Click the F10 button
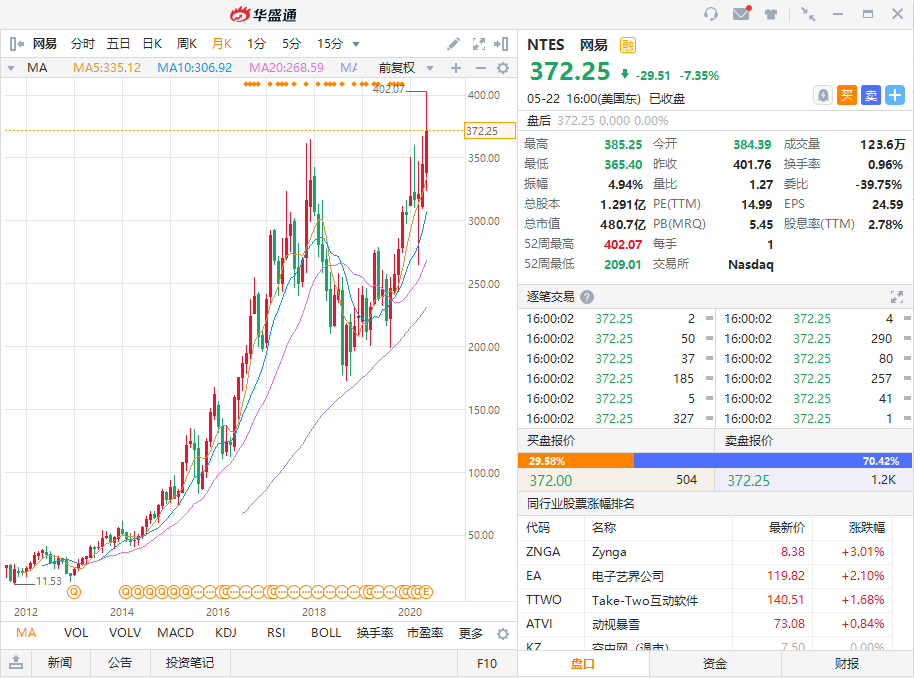 pyautogui.click(x=487, y=663)
